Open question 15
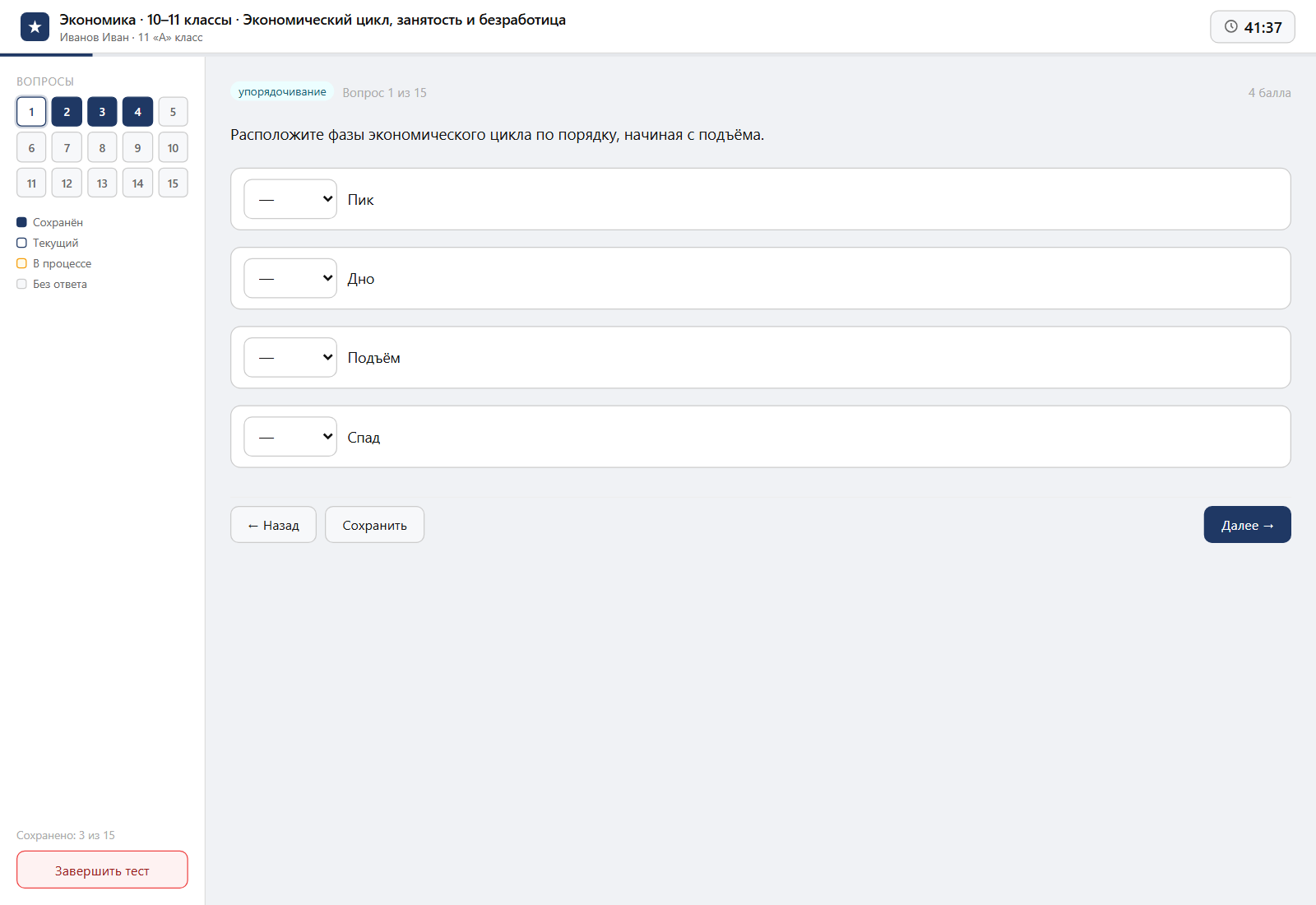This screenshot has height=905, width=1316. click(x=173, y=183)
